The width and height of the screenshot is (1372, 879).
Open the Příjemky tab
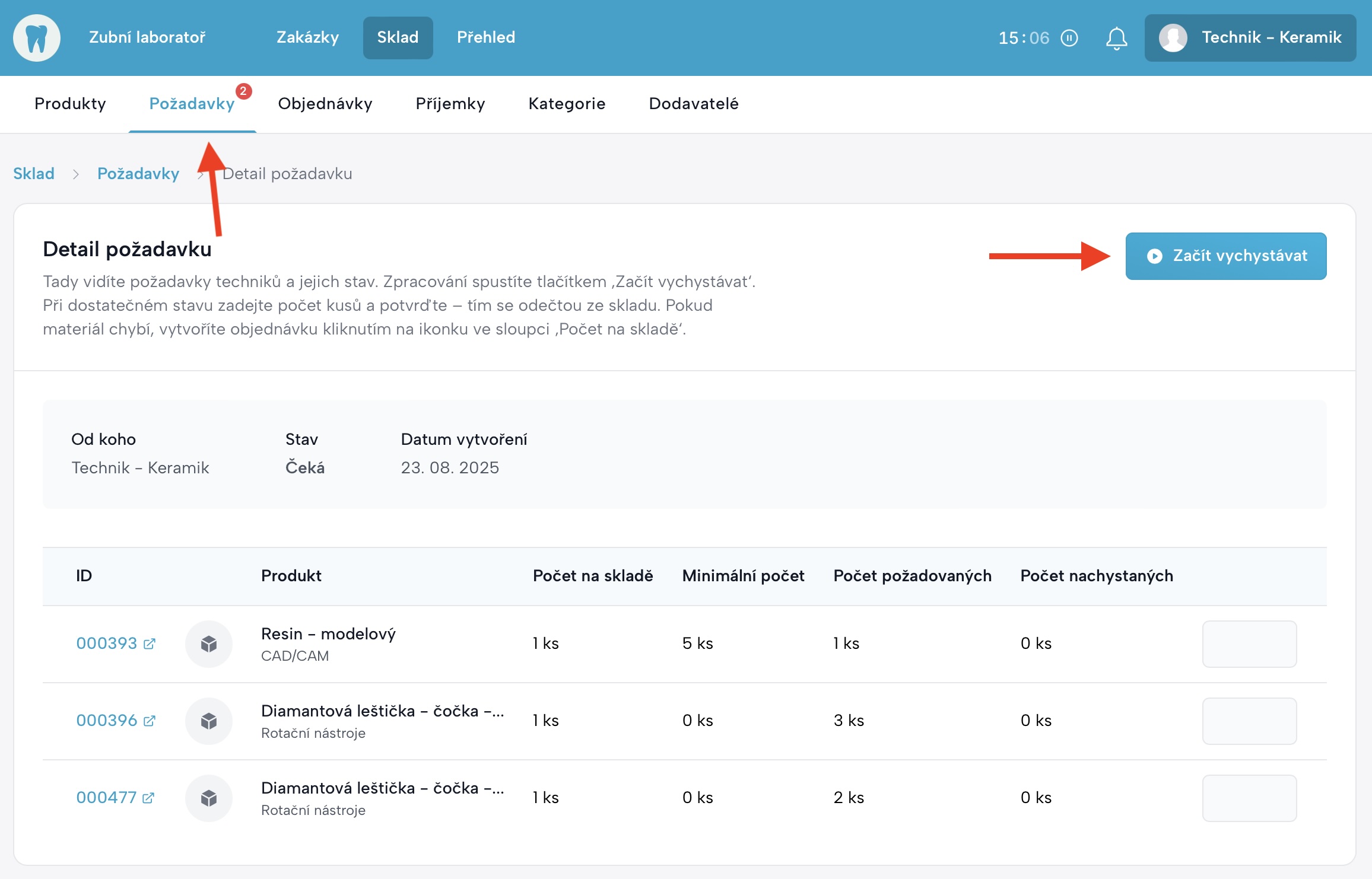(450, 104)
